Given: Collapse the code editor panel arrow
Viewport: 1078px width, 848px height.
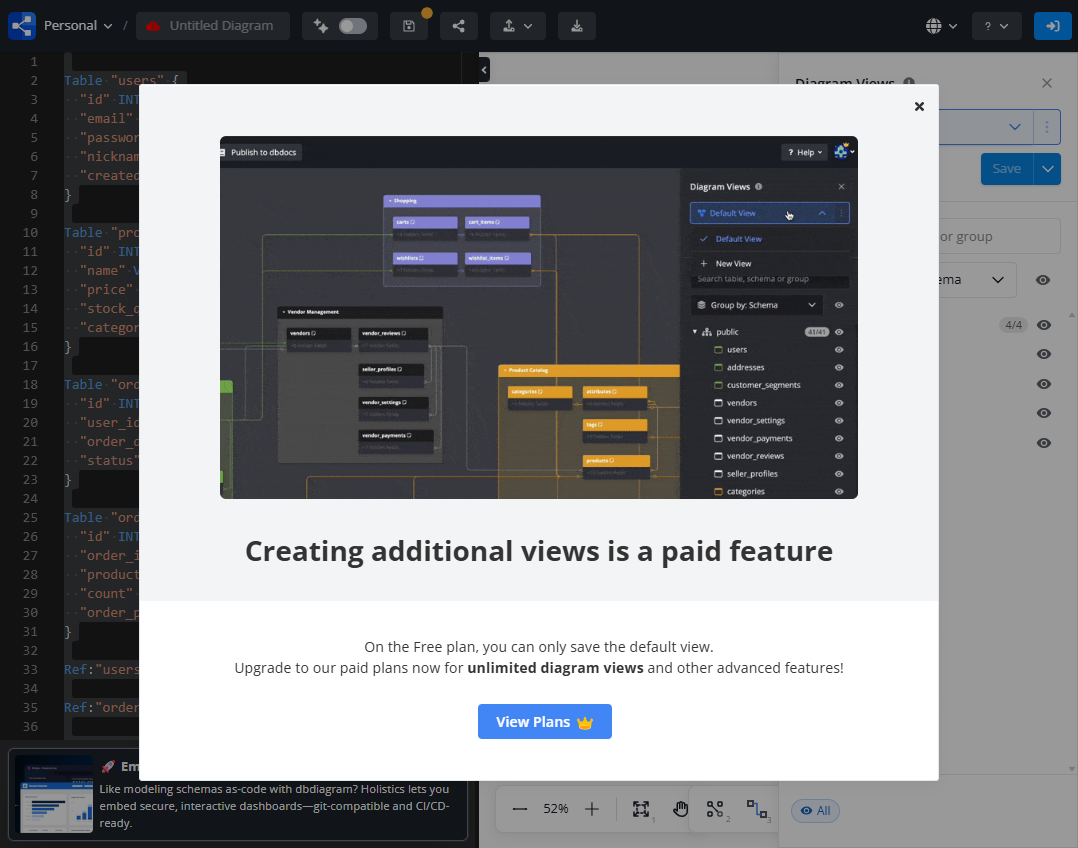Looking at the screenshot, I should (x=484, y=69).
